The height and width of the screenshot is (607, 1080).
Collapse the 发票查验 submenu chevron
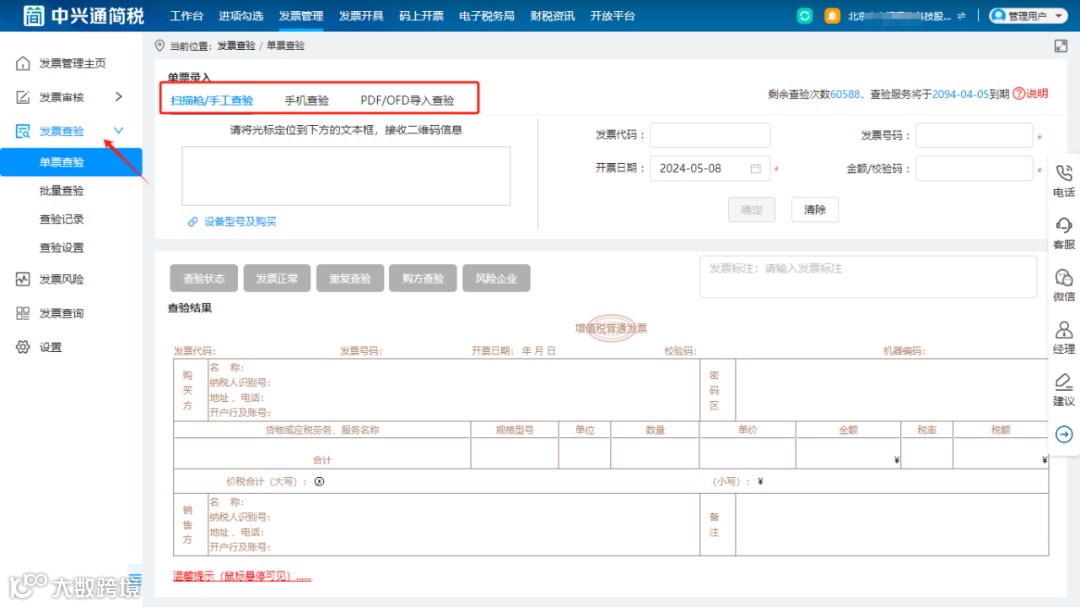click(118, 130)
